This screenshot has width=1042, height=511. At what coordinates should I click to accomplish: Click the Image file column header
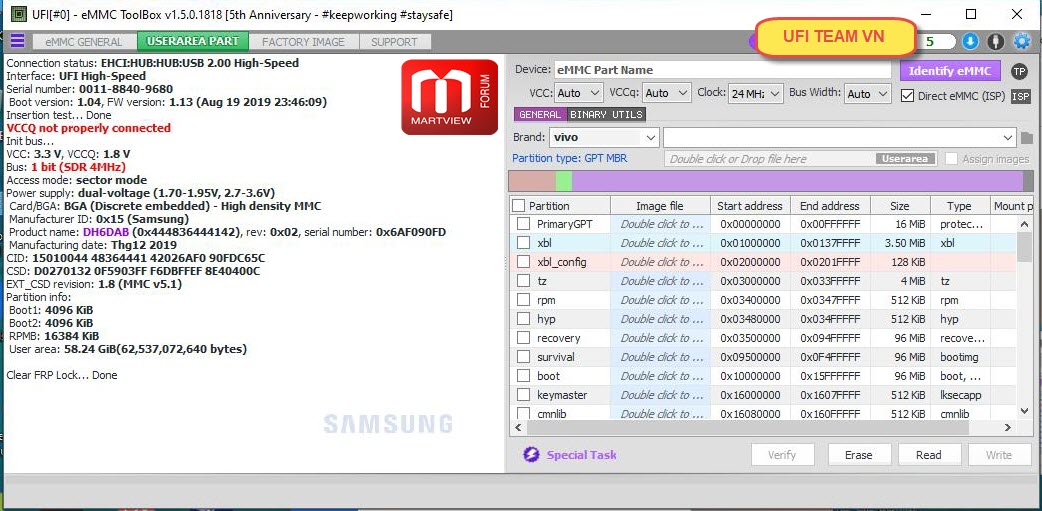point(660,206)
